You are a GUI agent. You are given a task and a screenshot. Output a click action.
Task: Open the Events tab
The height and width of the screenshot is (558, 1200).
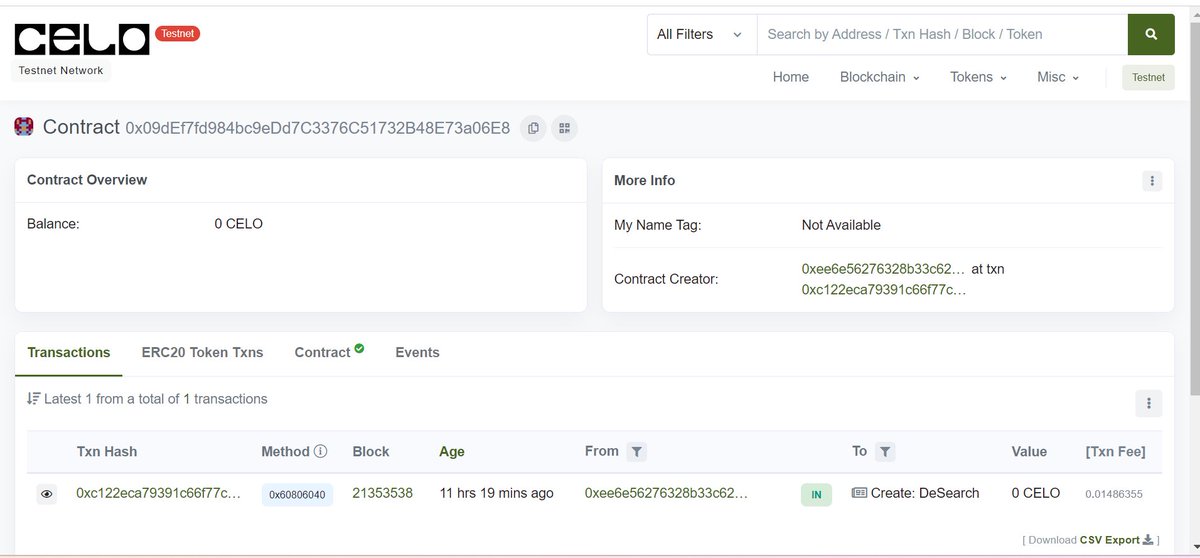[x=417, y=352]
